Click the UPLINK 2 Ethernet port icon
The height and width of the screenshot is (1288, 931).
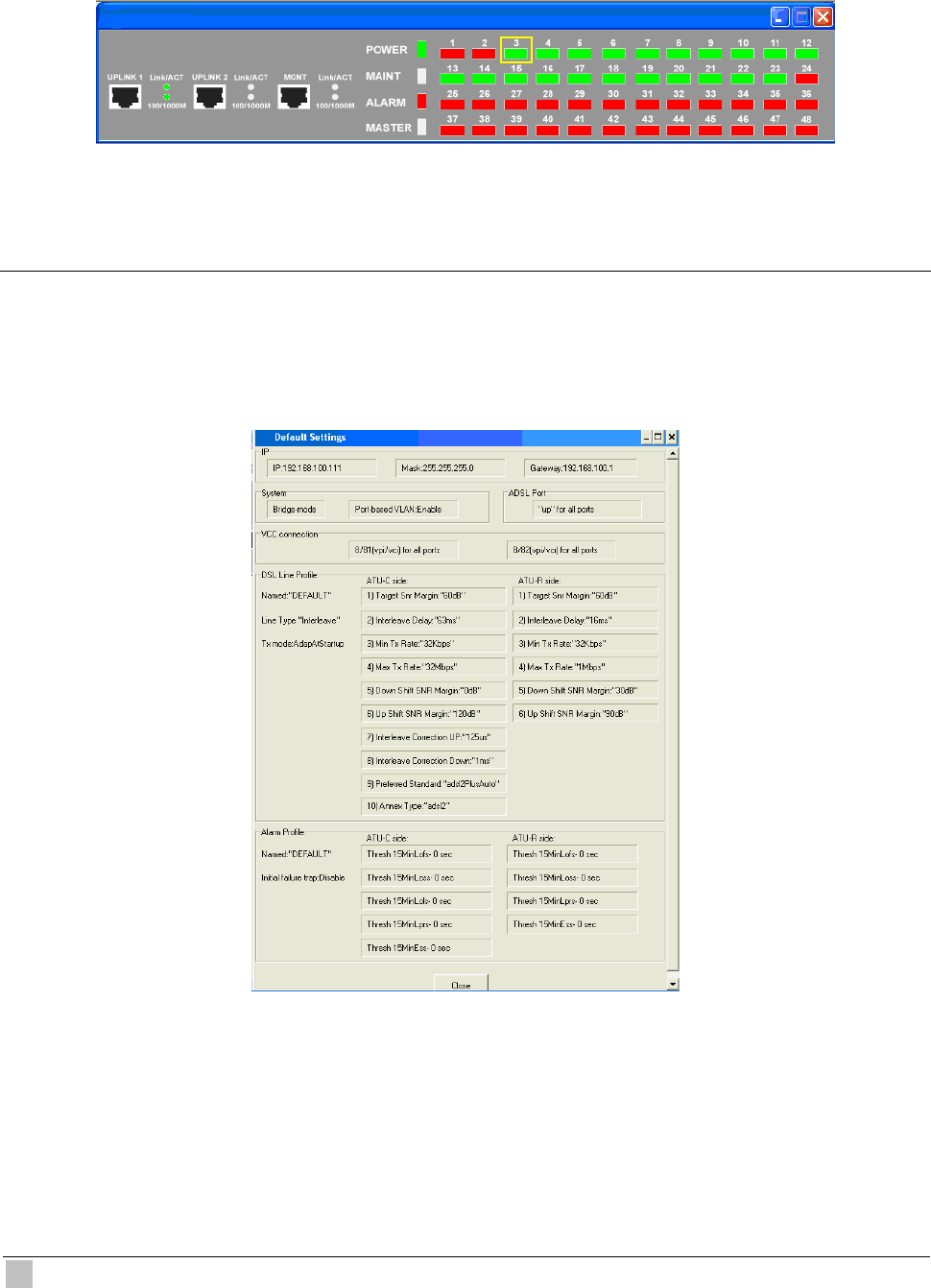point(209,96)
